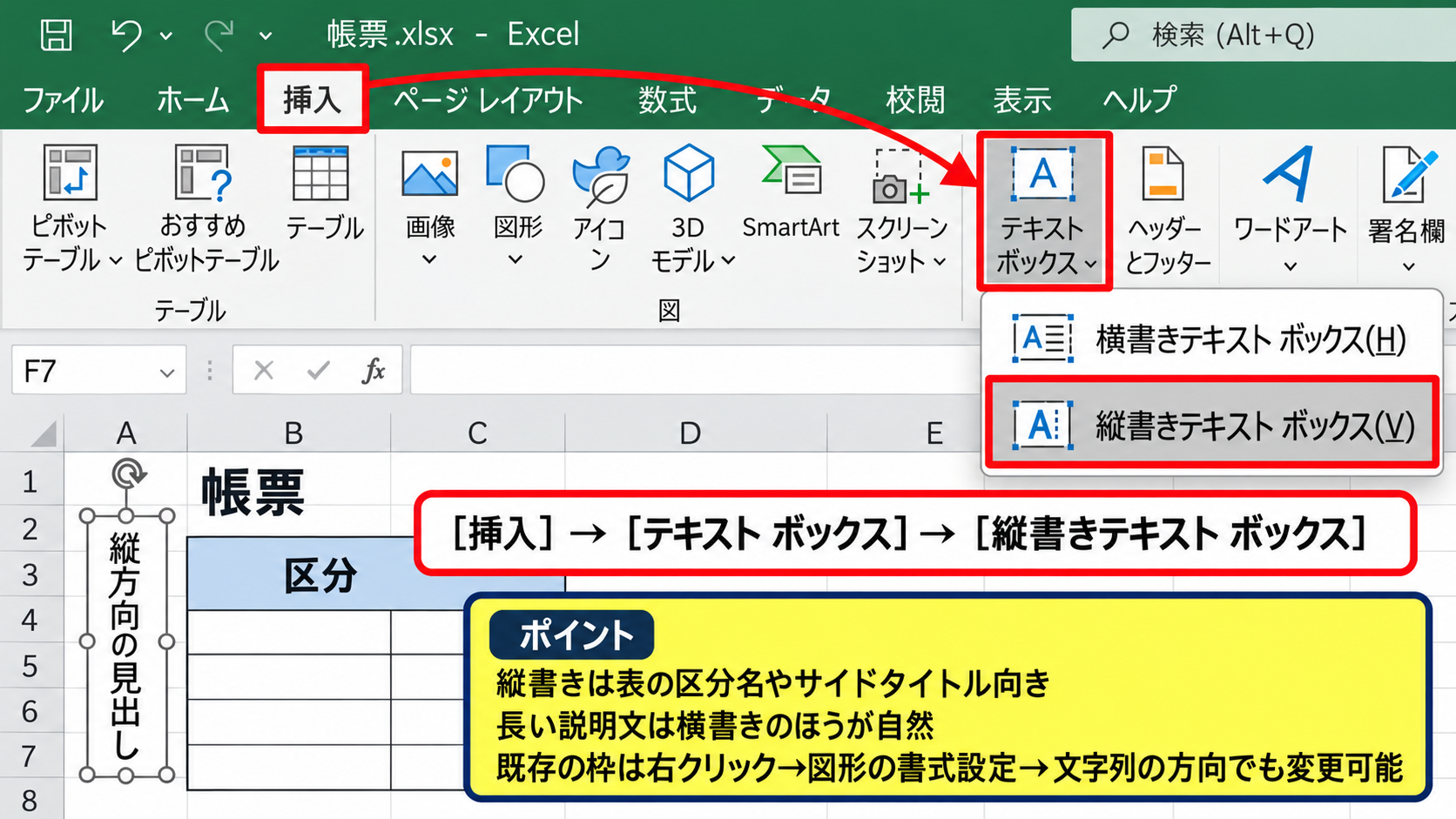Click the Insert Function fx button
The height and width of the screenshot is (819, 1456).
pyautogui.click(x=374, y=371)
